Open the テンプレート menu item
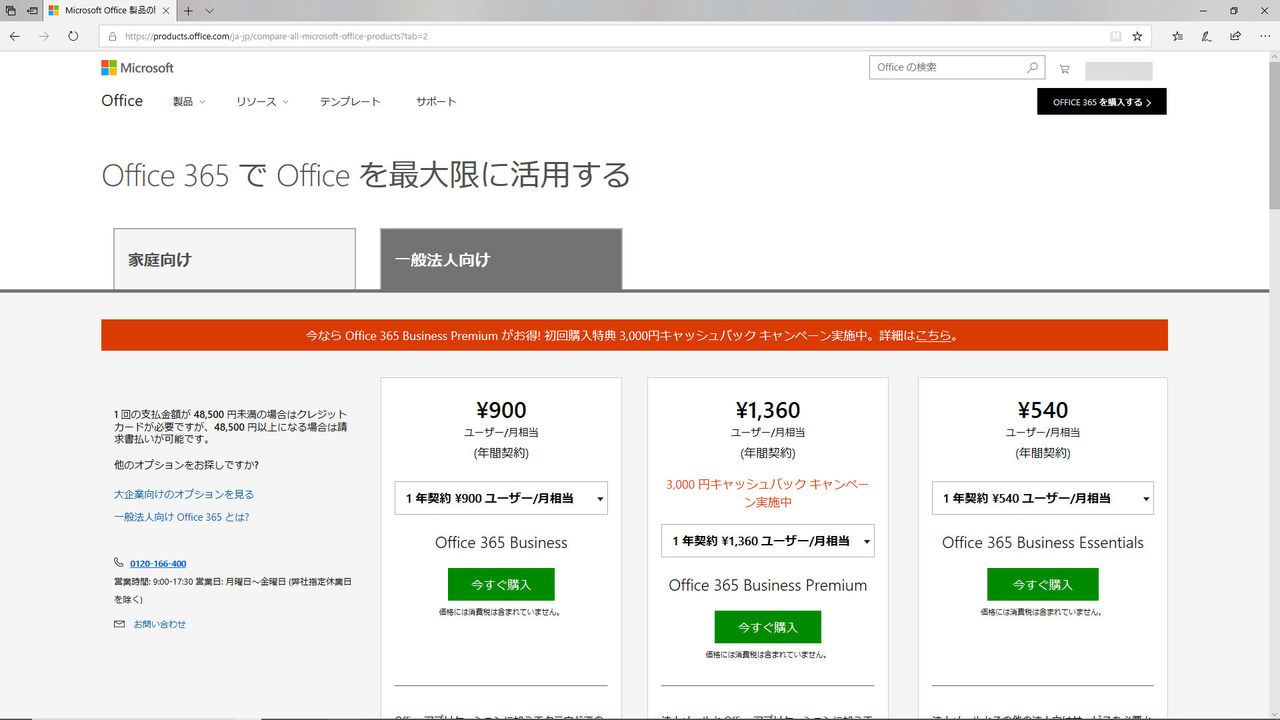Screen dimensions: 1280x720 (x=350, y=102)
